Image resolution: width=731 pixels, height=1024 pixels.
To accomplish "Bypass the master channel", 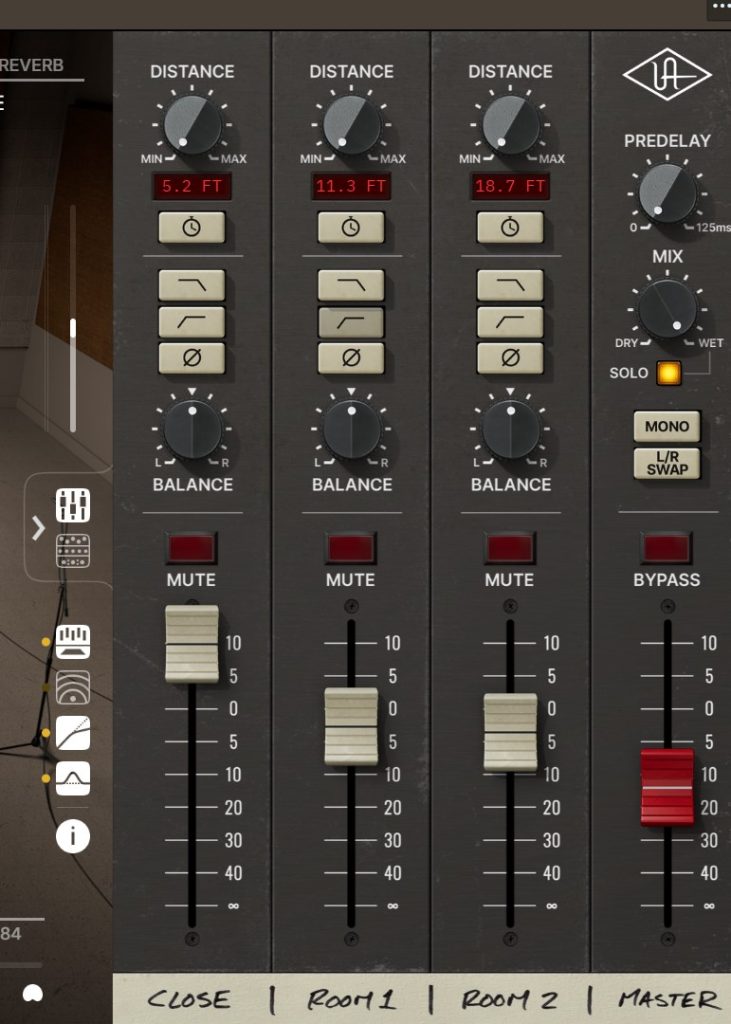I will coord(667,548).
